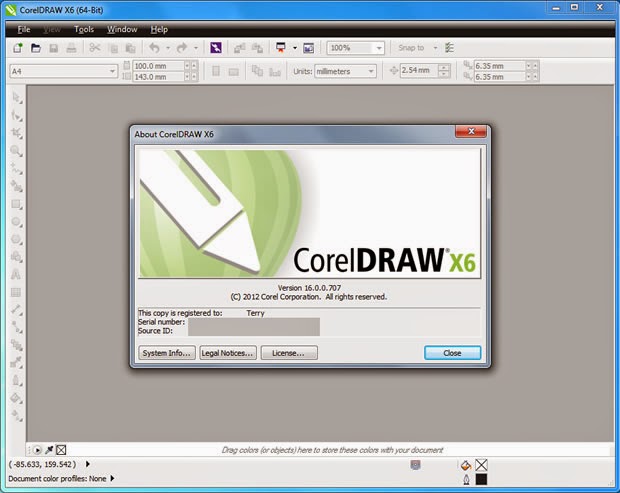Click the Redo arrow icon

[x=182, y=48]
